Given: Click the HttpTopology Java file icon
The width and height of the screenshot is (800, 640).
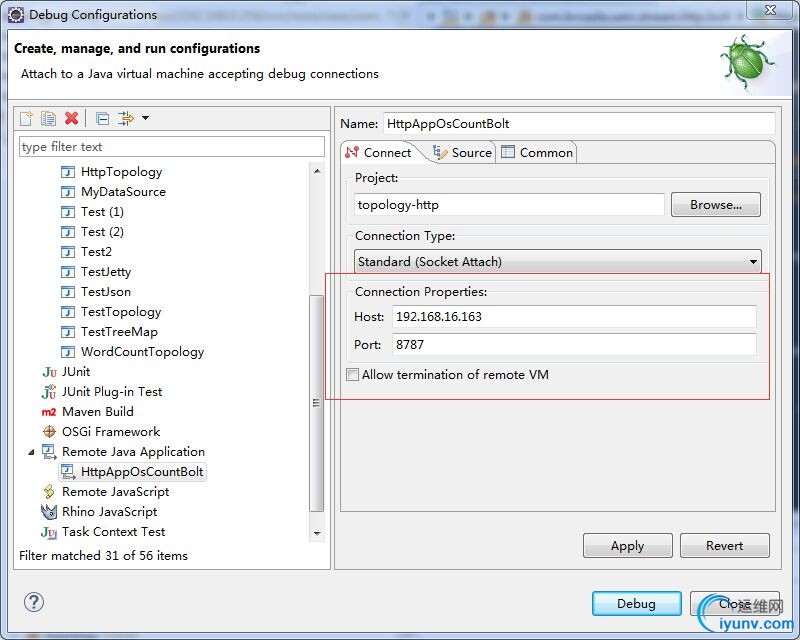Looking at the screenshot, I should point(68,172).
